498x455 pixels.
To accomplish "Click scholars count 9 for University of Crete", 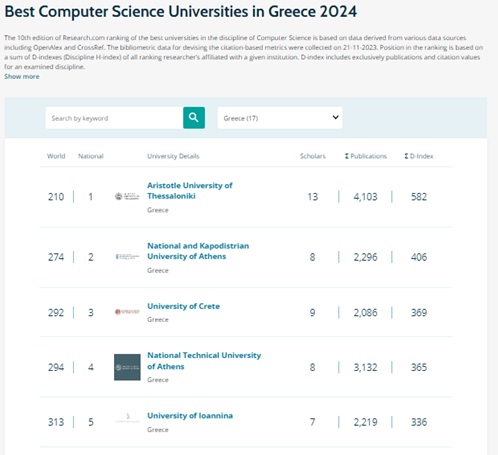I will tap(312, 313).
